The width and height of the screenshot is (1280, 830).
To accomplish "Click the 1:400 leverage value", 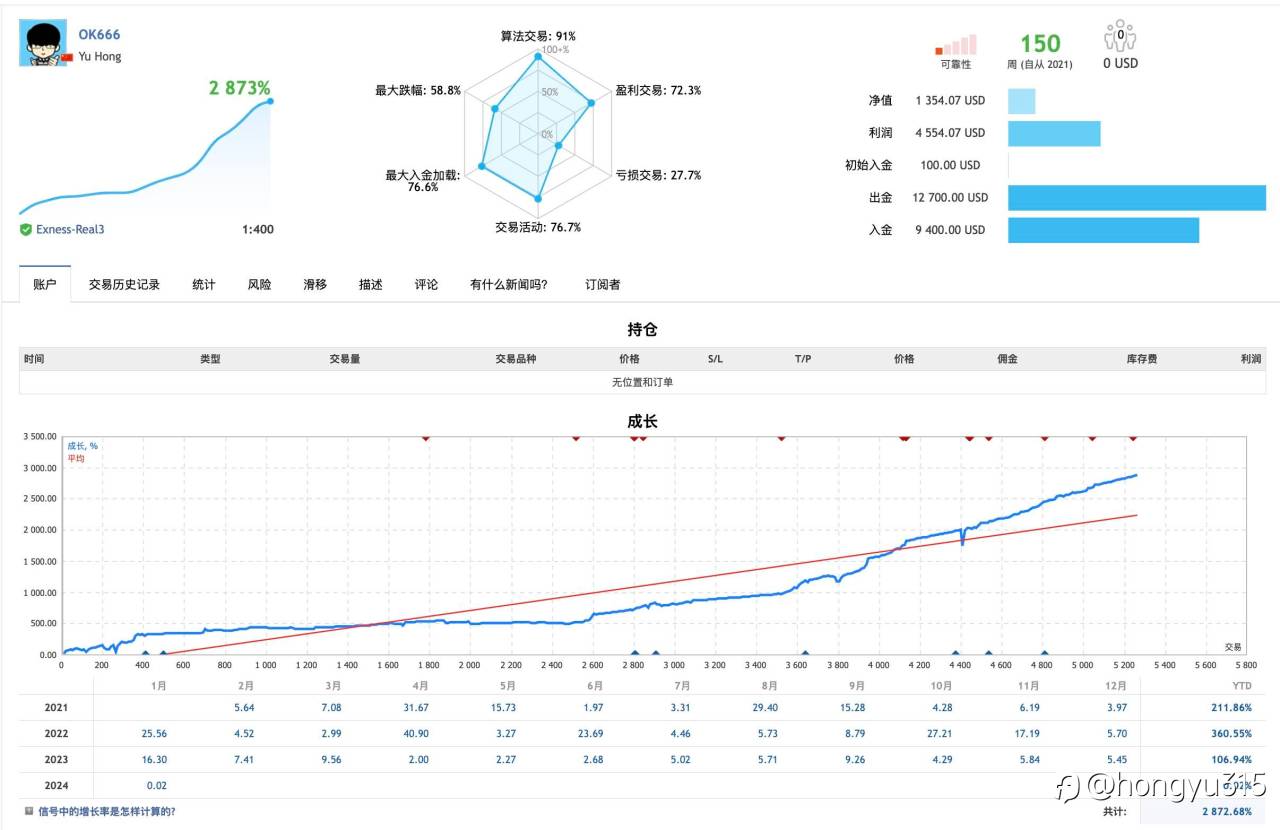I will [x=257, y=230].
